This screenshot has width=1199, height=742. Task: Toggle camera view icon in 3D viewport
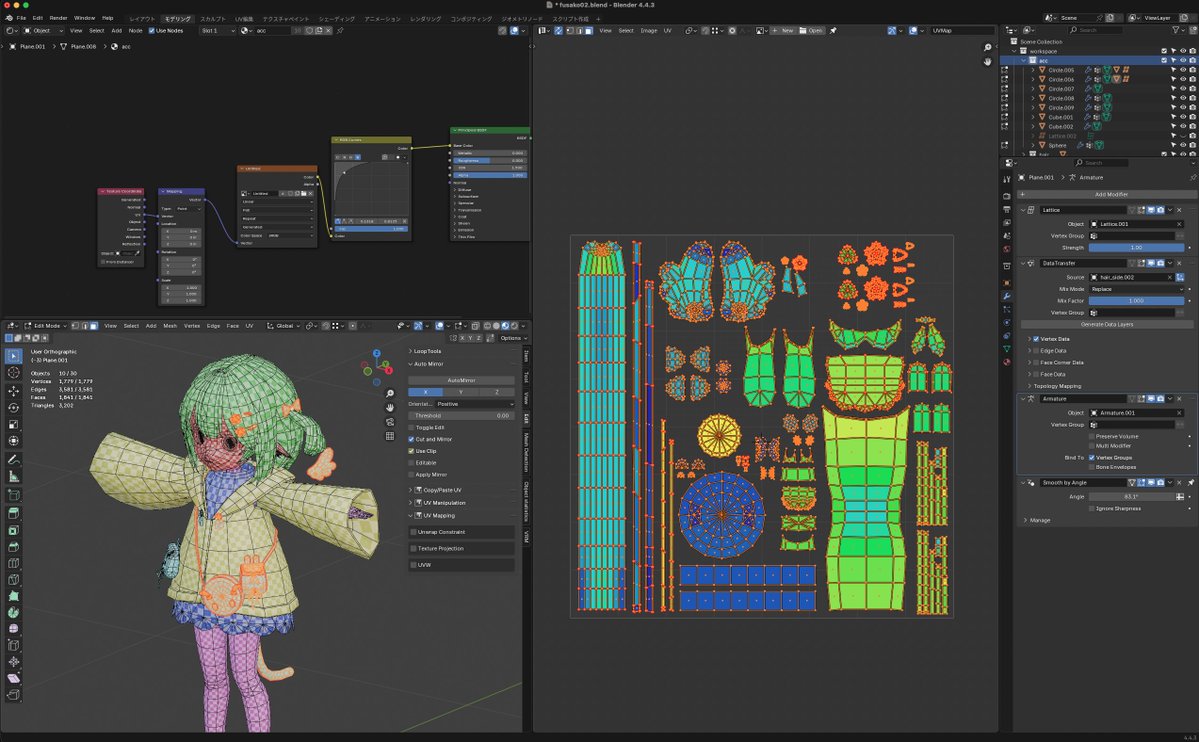(x=390, y=421)
